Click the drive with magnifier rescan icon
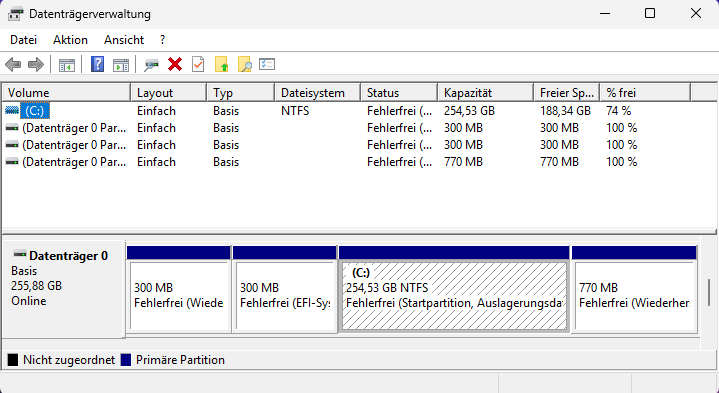 (x=151, y=65)
